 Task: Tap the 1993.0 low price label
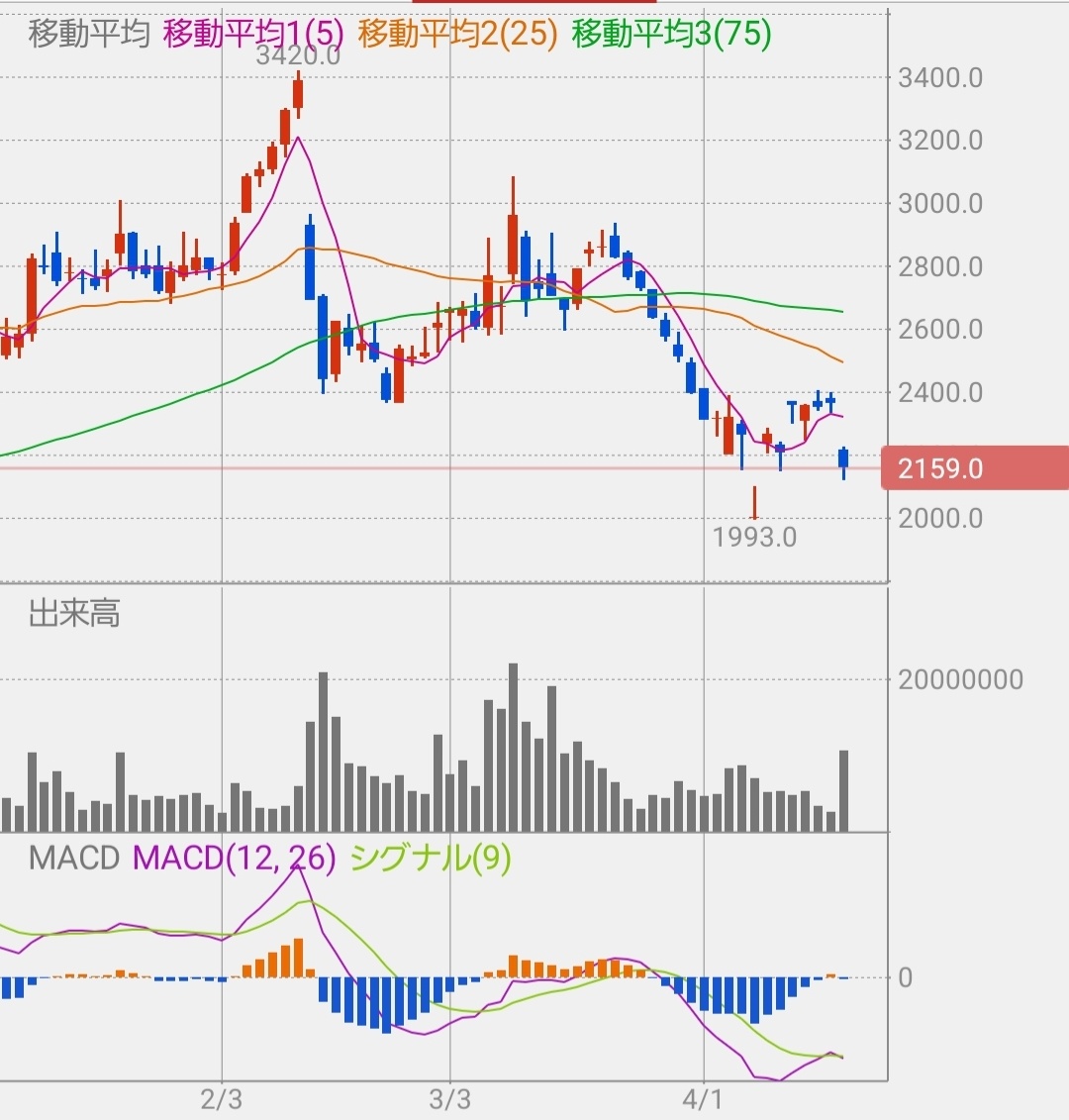755,537
